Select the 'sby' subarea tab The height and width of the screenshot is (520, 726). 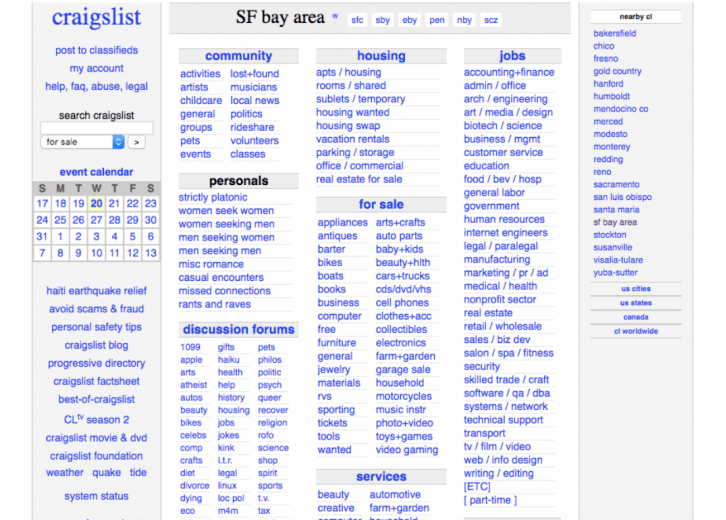click(x=382, y=20)
